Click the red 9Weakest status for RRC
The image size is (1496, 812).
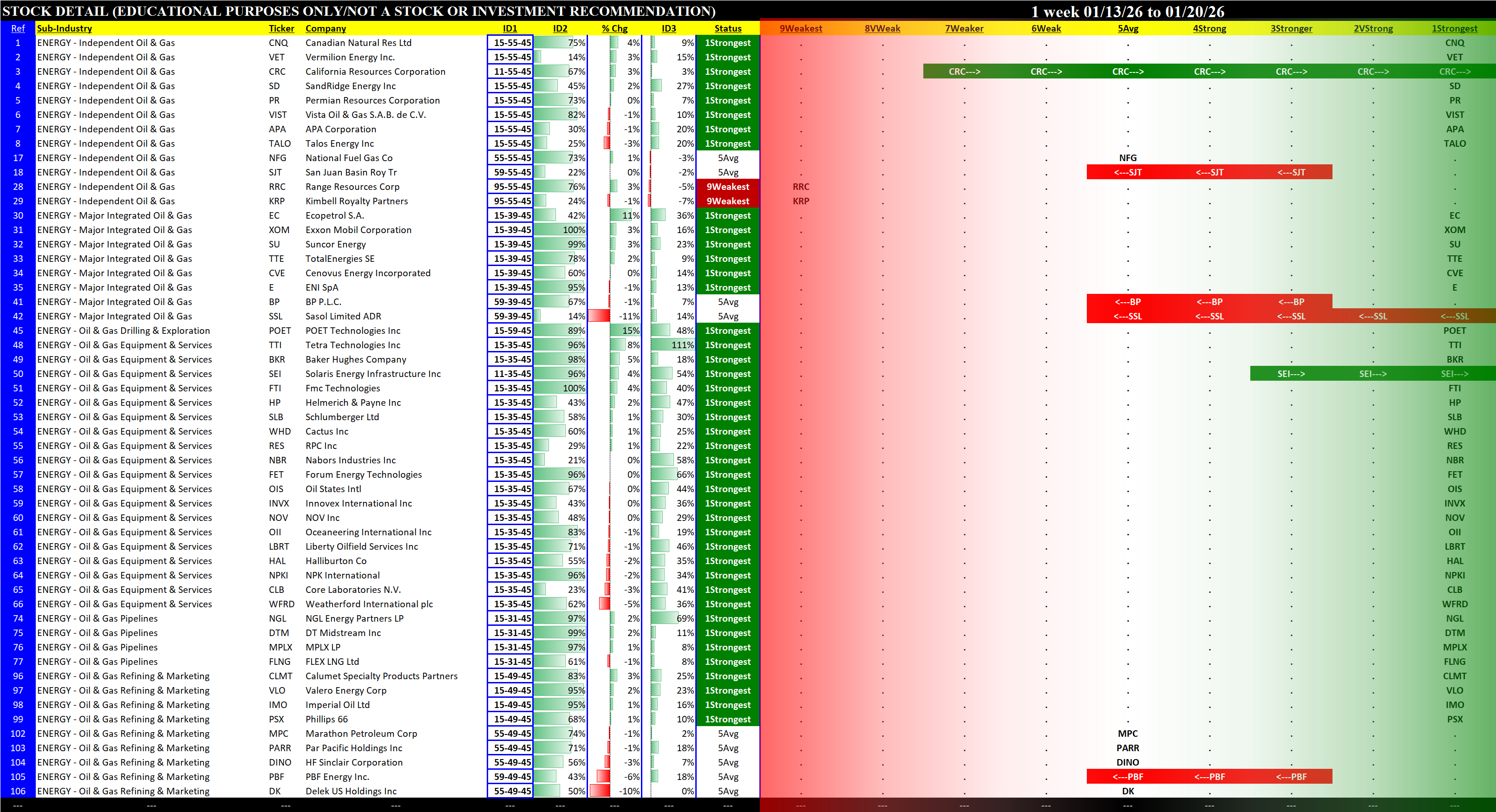728,187
